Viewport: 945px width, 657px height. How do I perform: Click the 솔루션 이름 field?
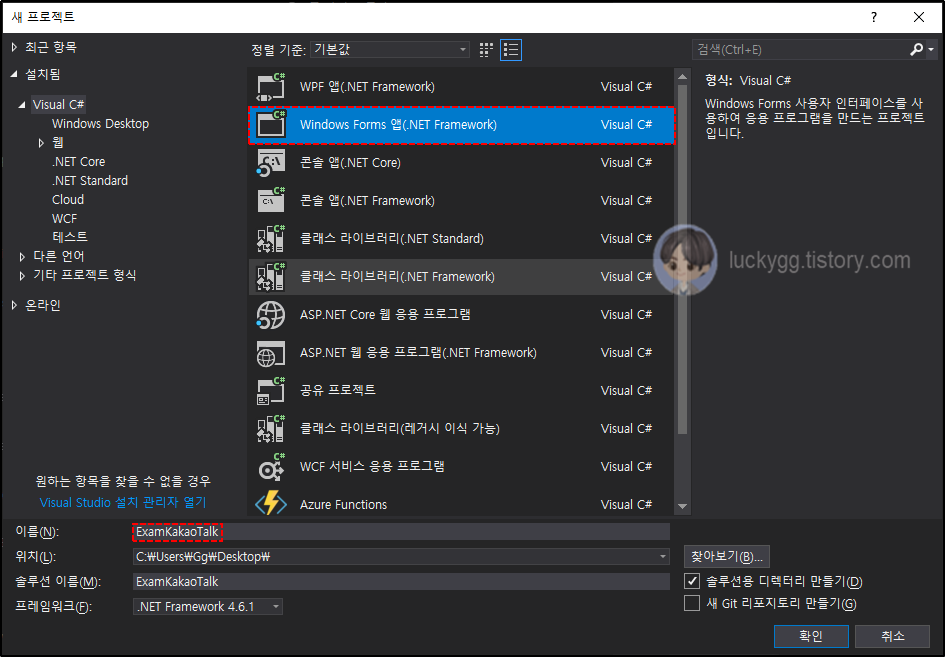[401, 582]
